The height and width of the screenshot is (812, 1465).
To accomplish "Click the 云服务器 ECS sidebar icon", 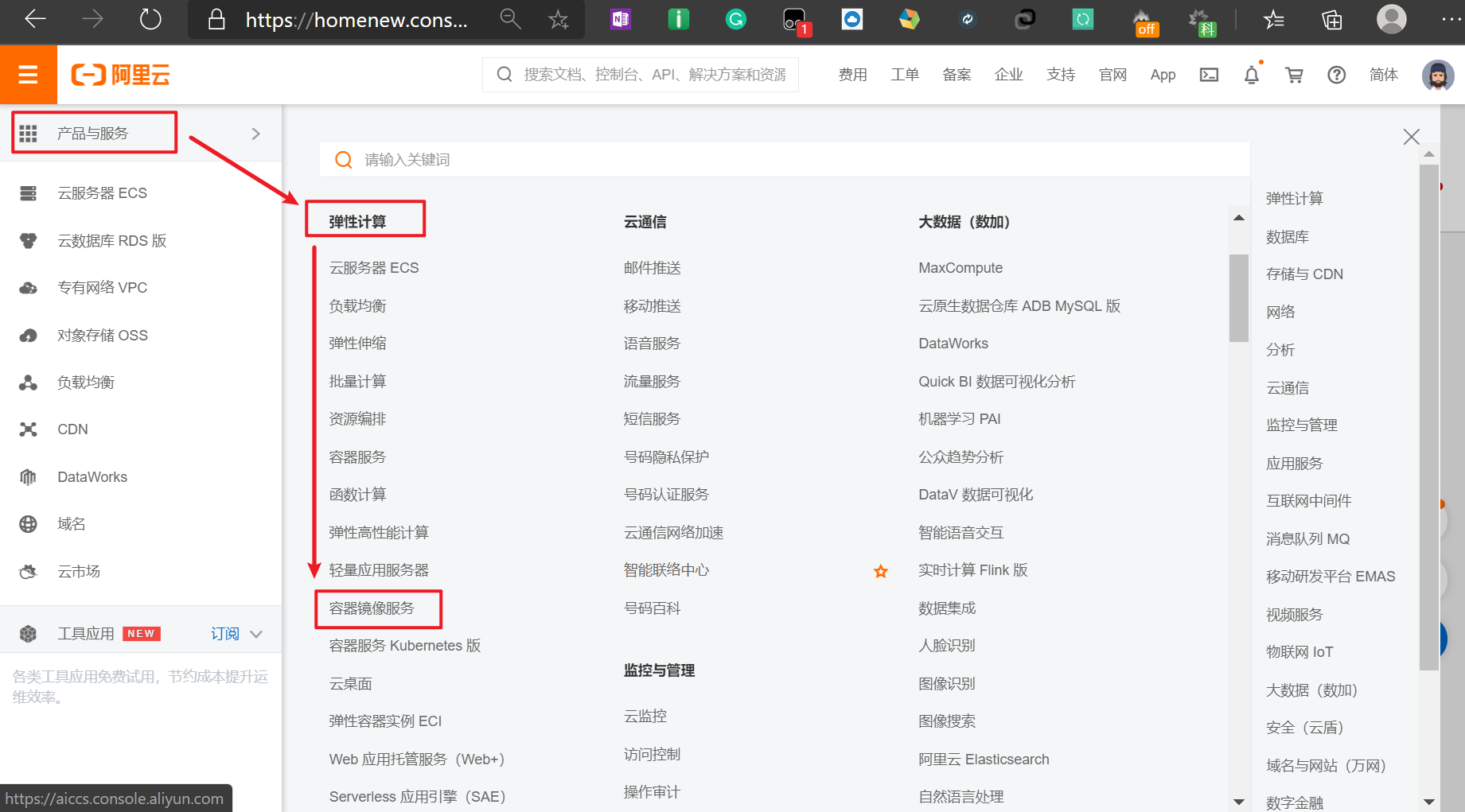I will (x=28, y=193).
